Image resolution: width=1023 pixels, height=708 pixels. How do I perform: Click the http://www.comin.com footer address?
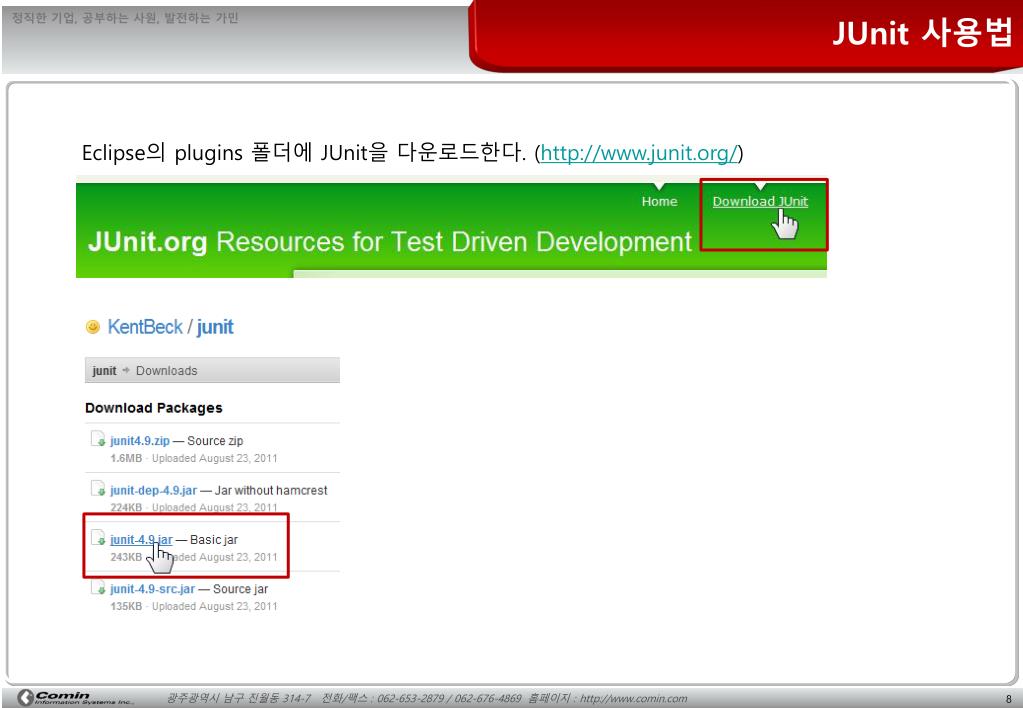pos(634,699)
